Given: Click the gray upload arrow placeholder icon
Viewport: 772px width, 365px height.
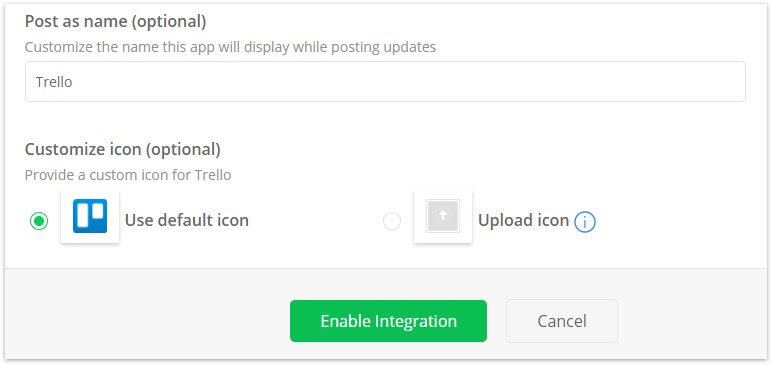Looking at the screenshot, I should coord(443,216).
